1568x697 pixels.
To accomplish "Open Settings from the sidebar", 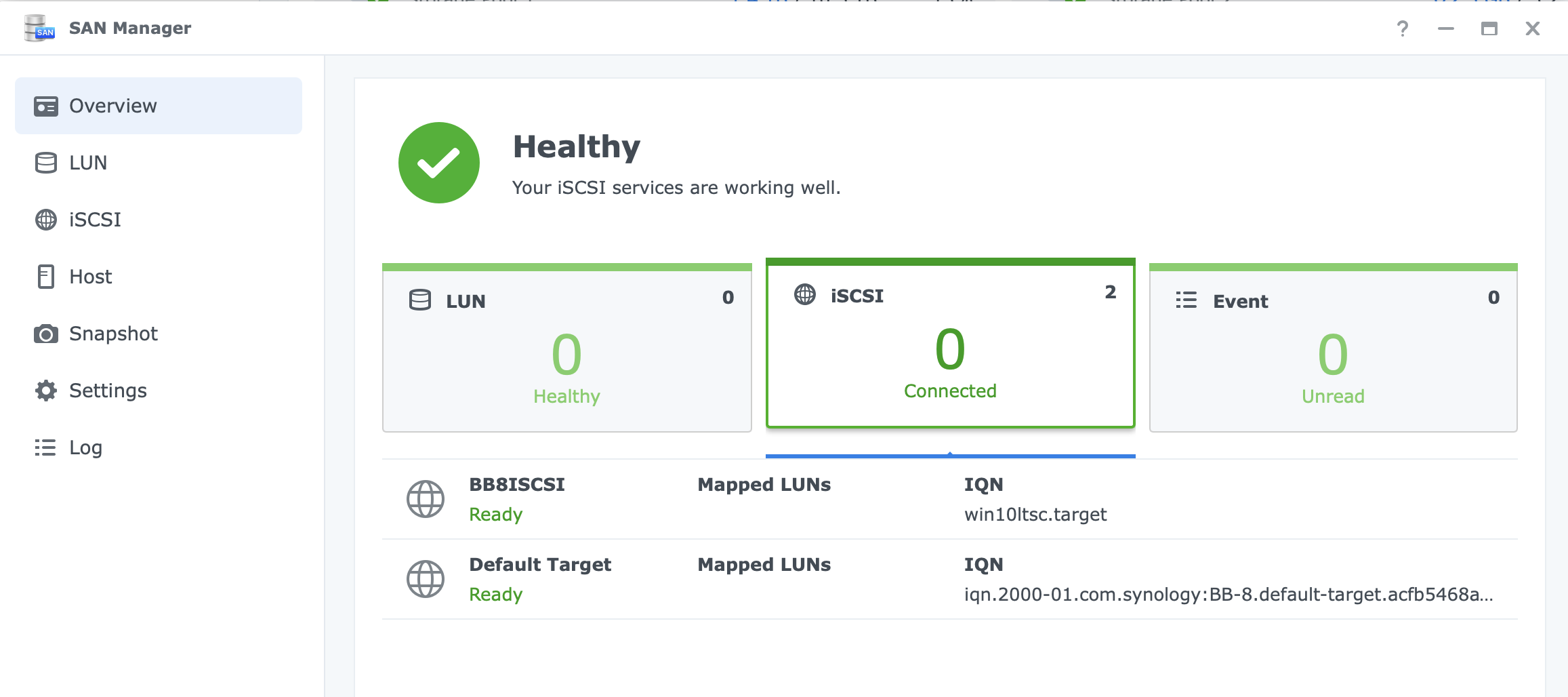I will (159, 391).
